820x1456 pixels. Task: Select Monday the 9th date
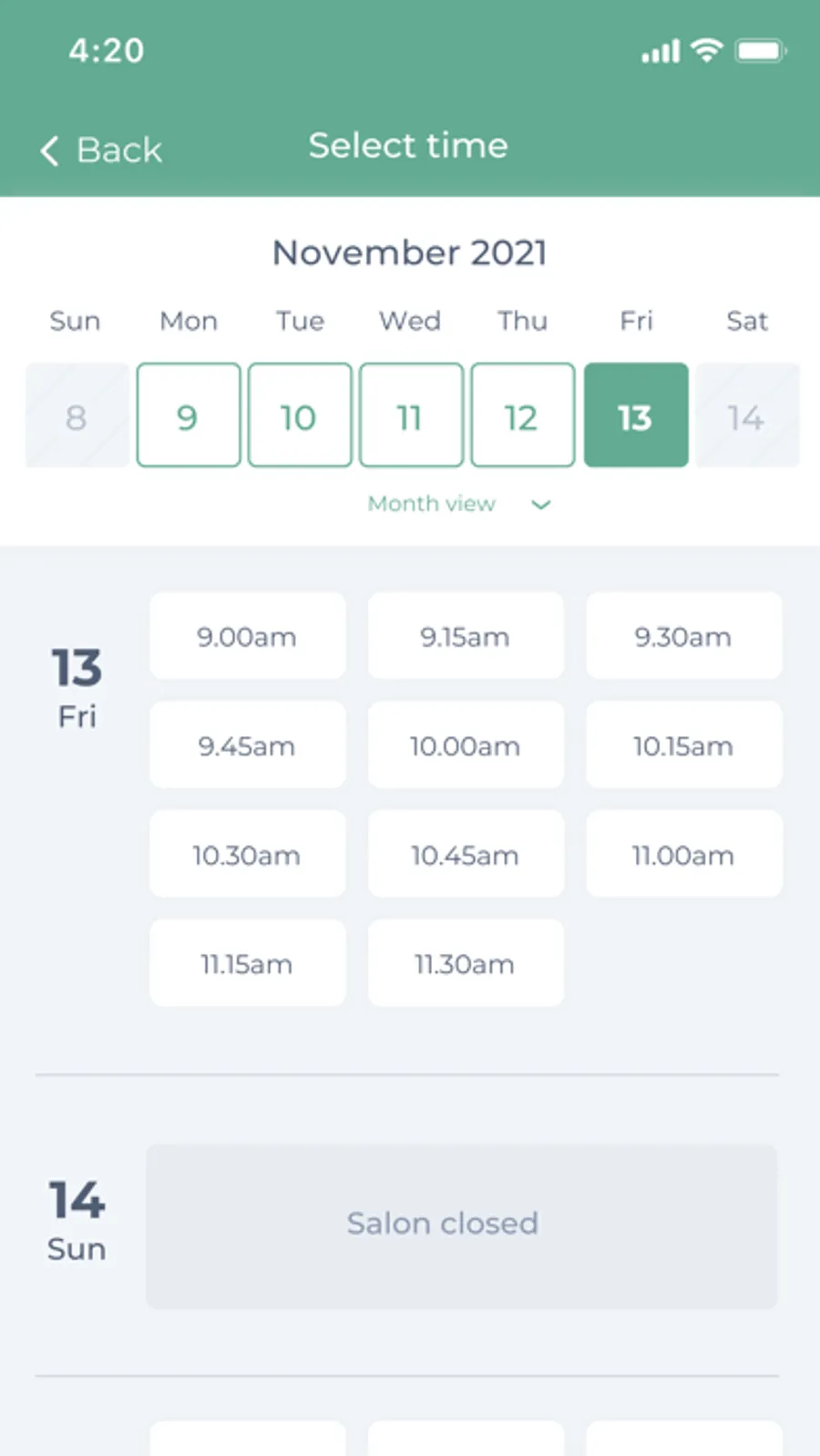click(x=189, y=415)
